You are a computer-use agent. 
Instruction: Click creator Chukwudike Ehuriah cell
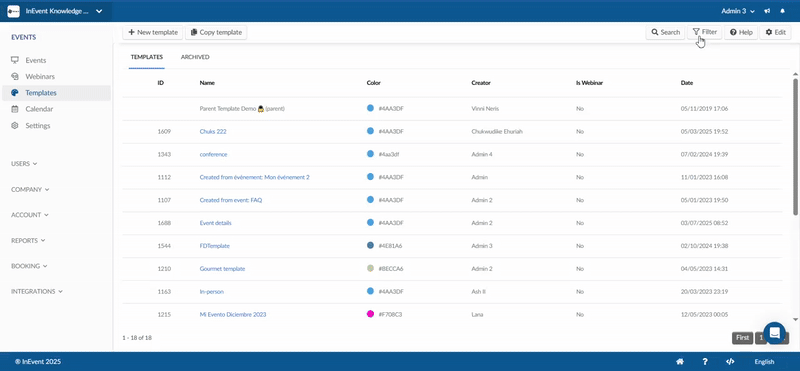coord(497,131)
